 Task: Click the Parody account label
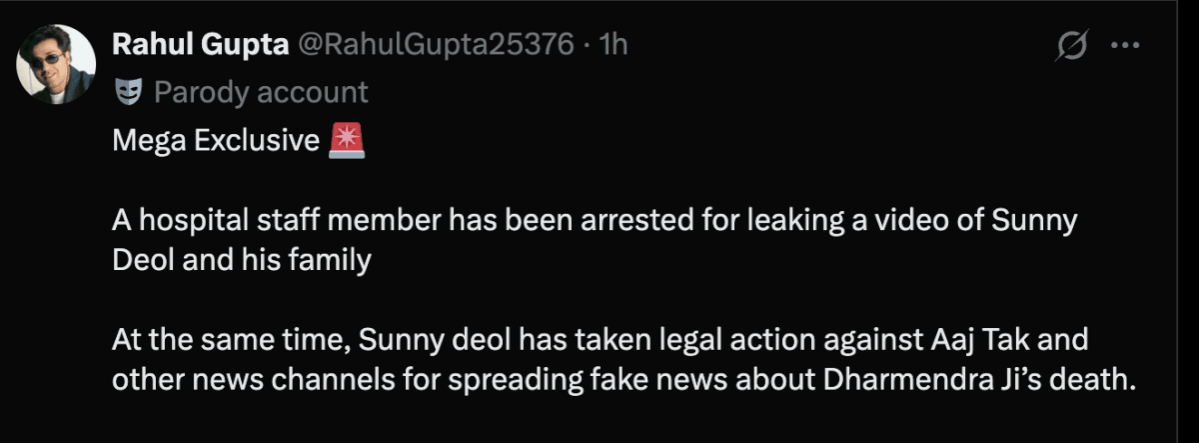point(261,93)
